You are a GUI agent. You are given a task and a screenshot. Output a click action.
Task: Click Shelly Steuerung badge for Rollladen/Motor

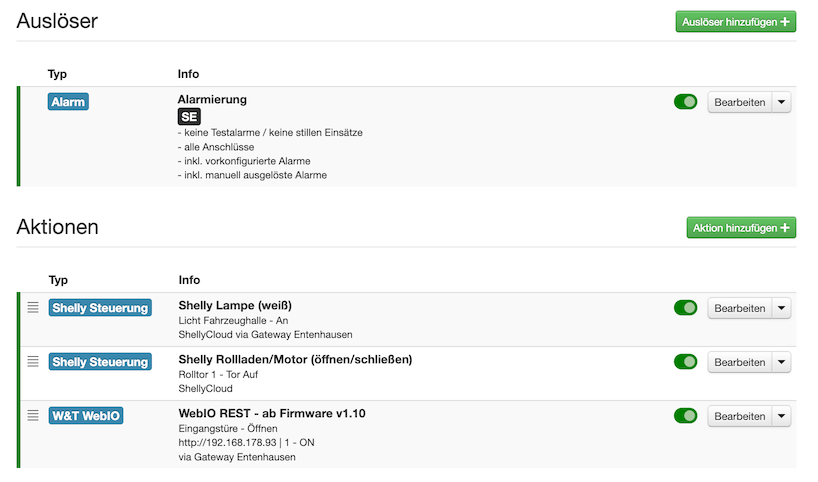(x=100, y=361)
